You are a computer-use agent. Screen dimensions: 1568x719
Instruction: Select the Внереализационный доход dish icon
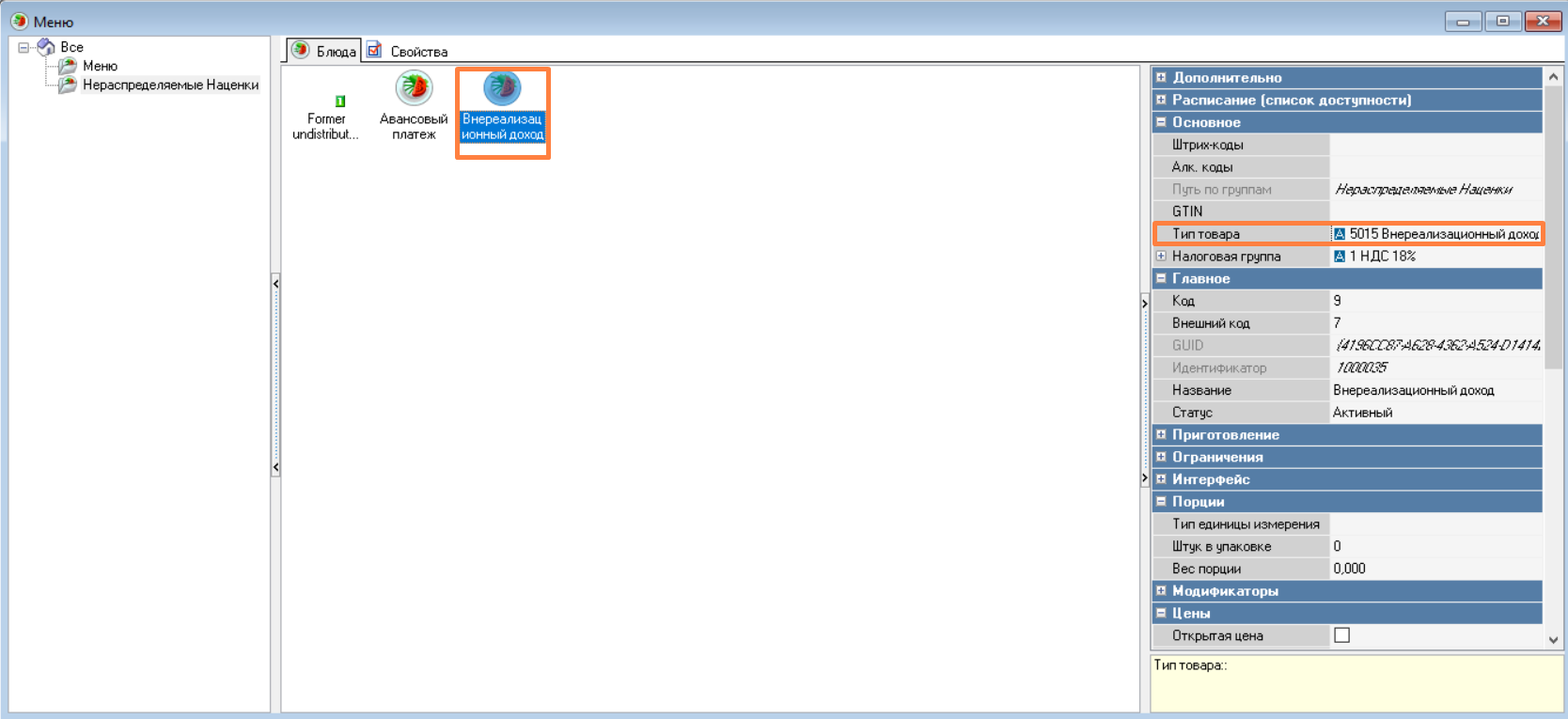coord(502,88)
